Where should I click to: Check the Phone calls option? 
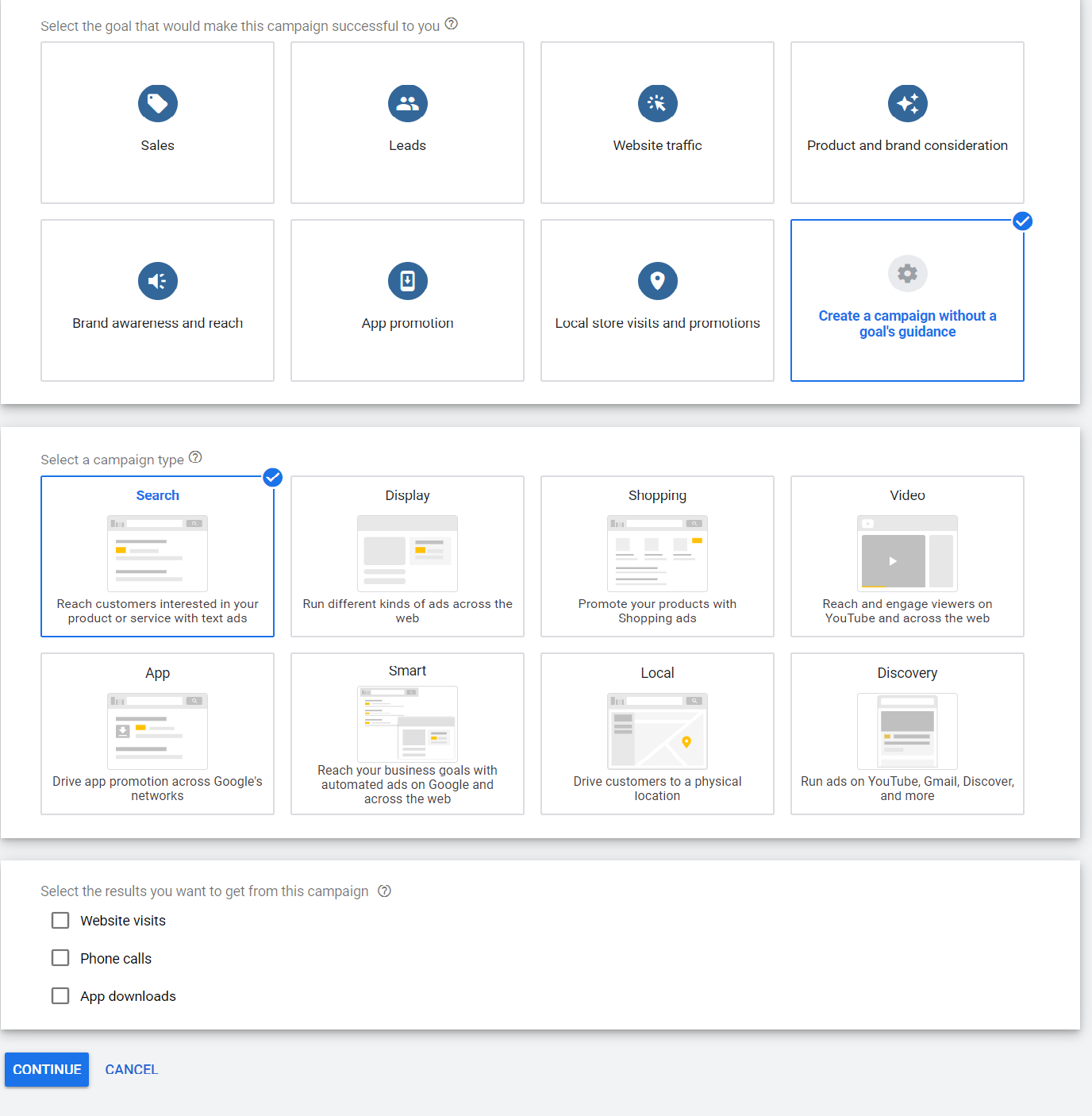pos(60,957)
